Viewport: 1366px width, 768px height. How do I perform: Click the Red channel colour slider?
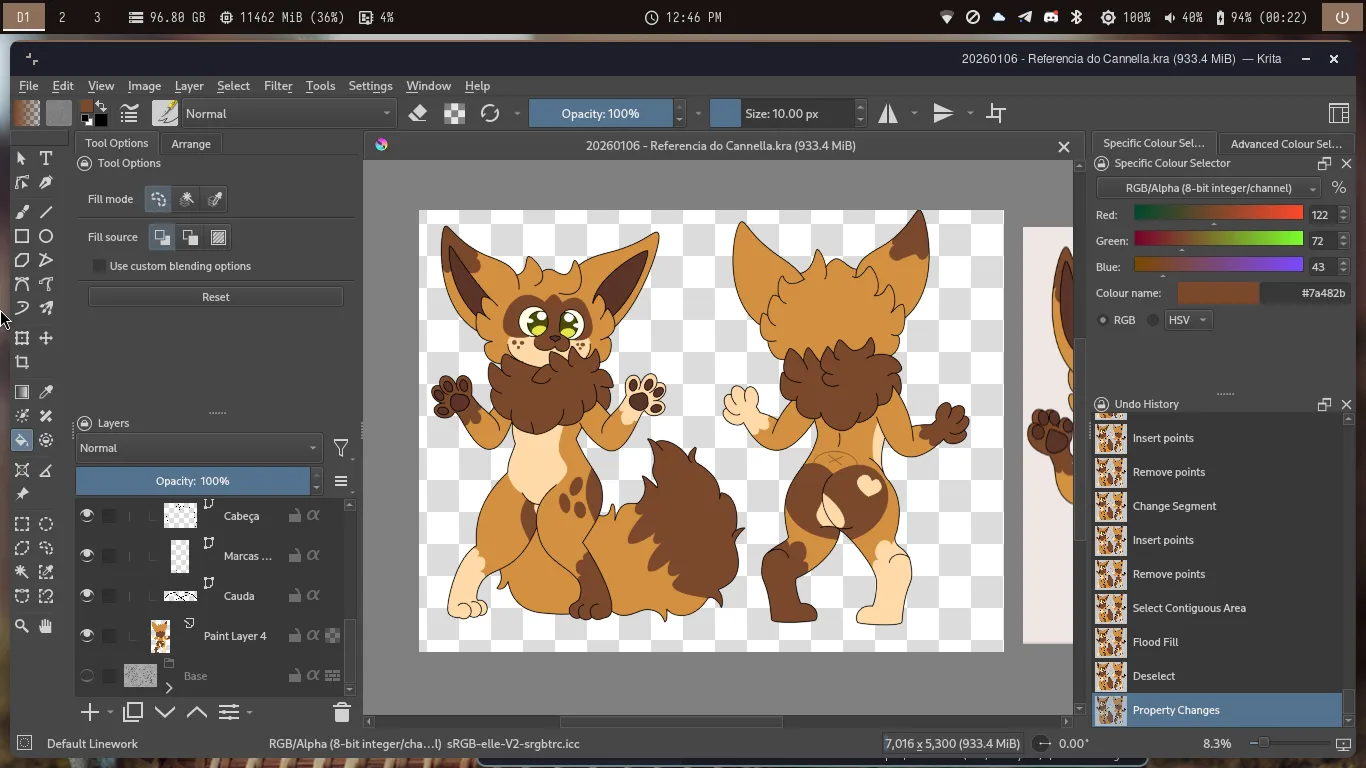[1218, 214]
